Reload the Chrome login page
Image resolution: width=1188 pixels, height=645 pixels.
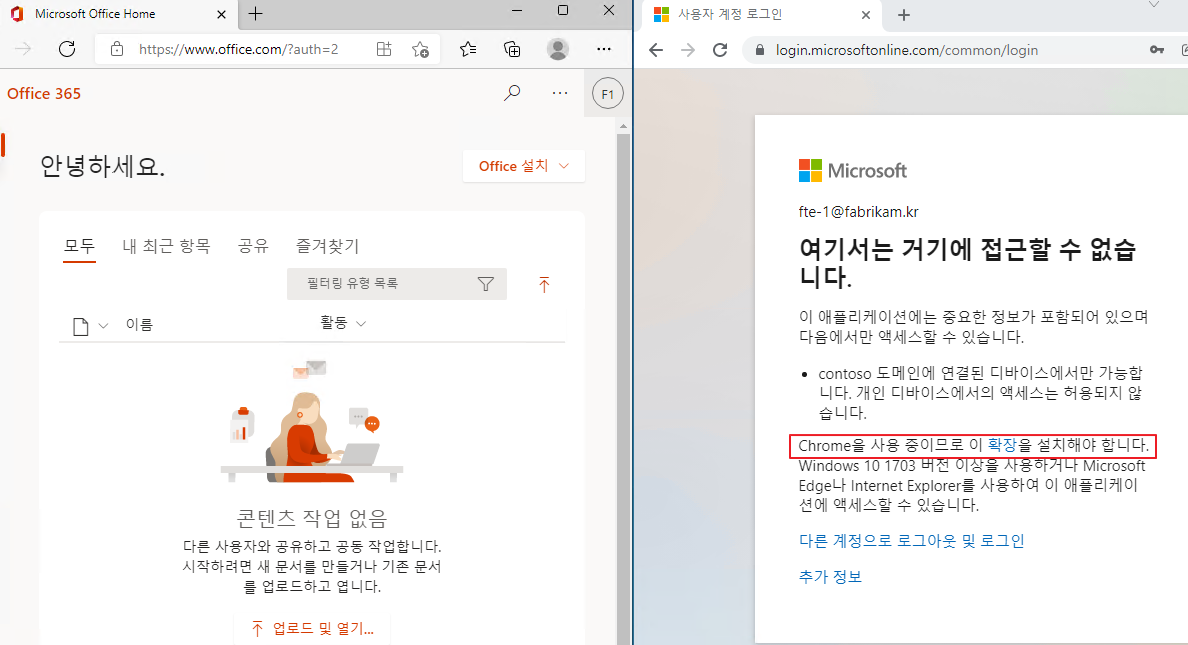coord(721,50)
